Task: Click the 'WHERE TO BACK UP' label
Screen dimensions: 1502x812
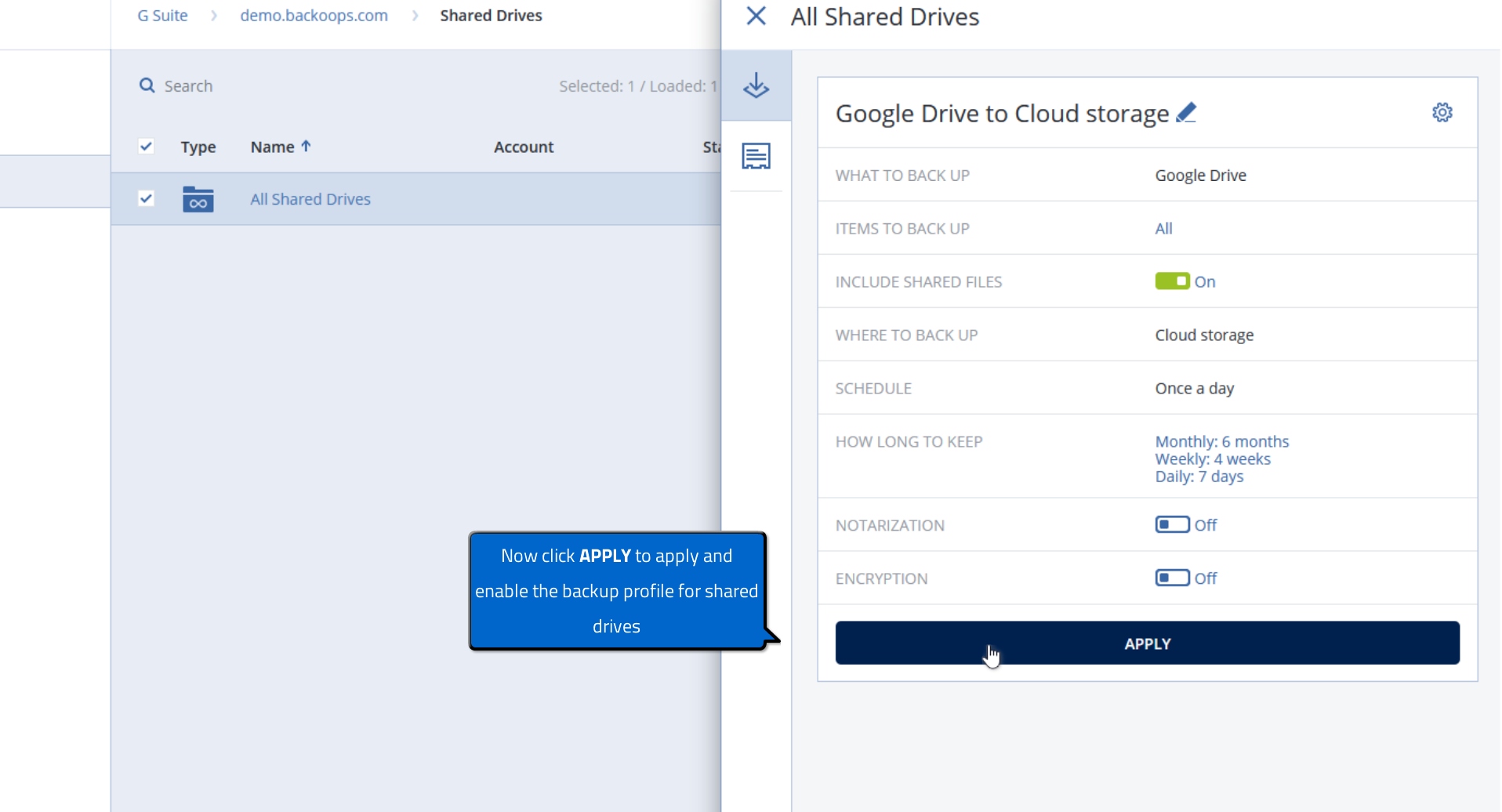Action: [x=906, y=335]
